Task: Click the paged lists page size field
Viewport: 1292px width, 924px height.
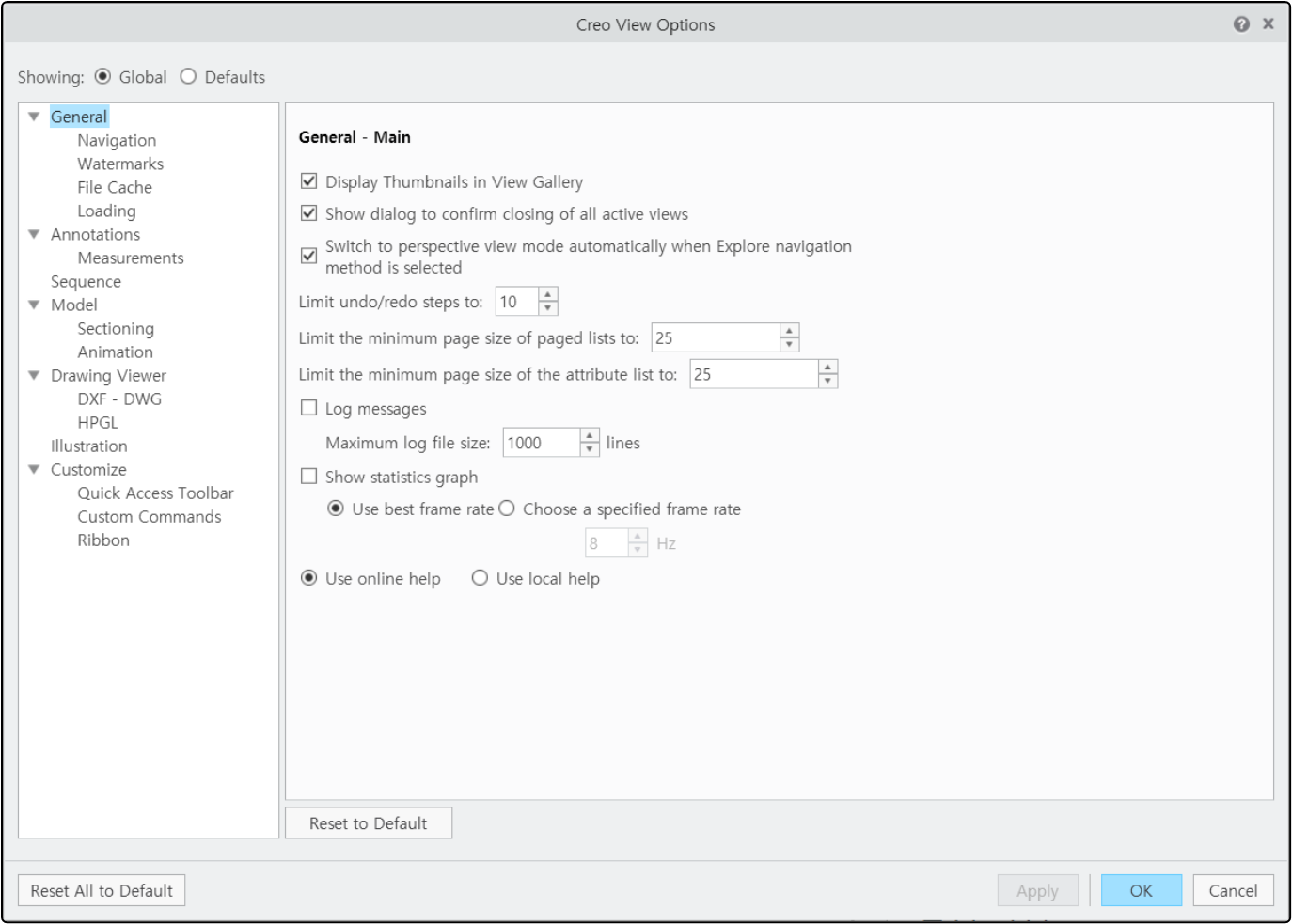Action: (x=716, y=337)
